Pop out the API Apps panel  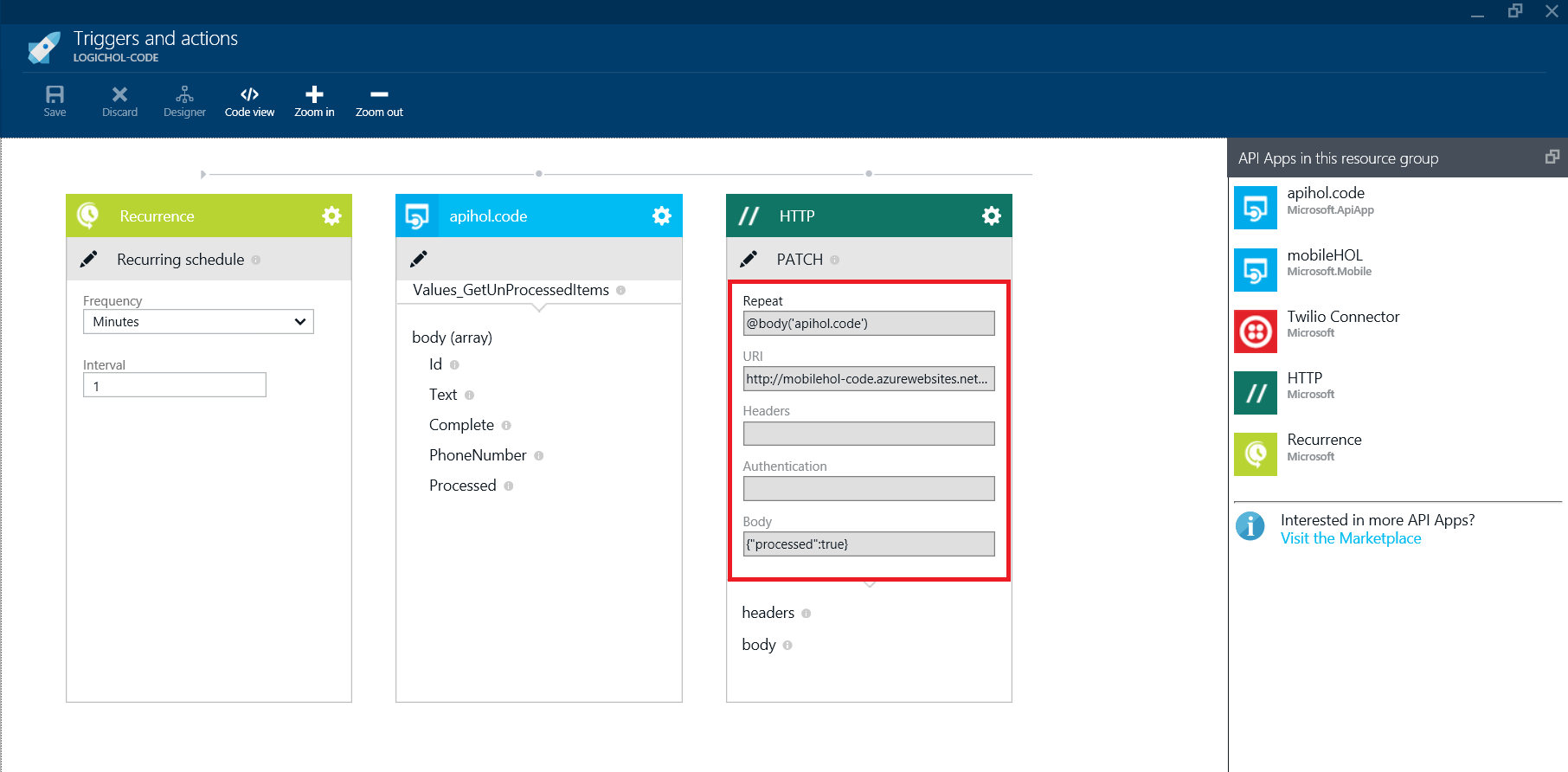[x=1552, y=157]
